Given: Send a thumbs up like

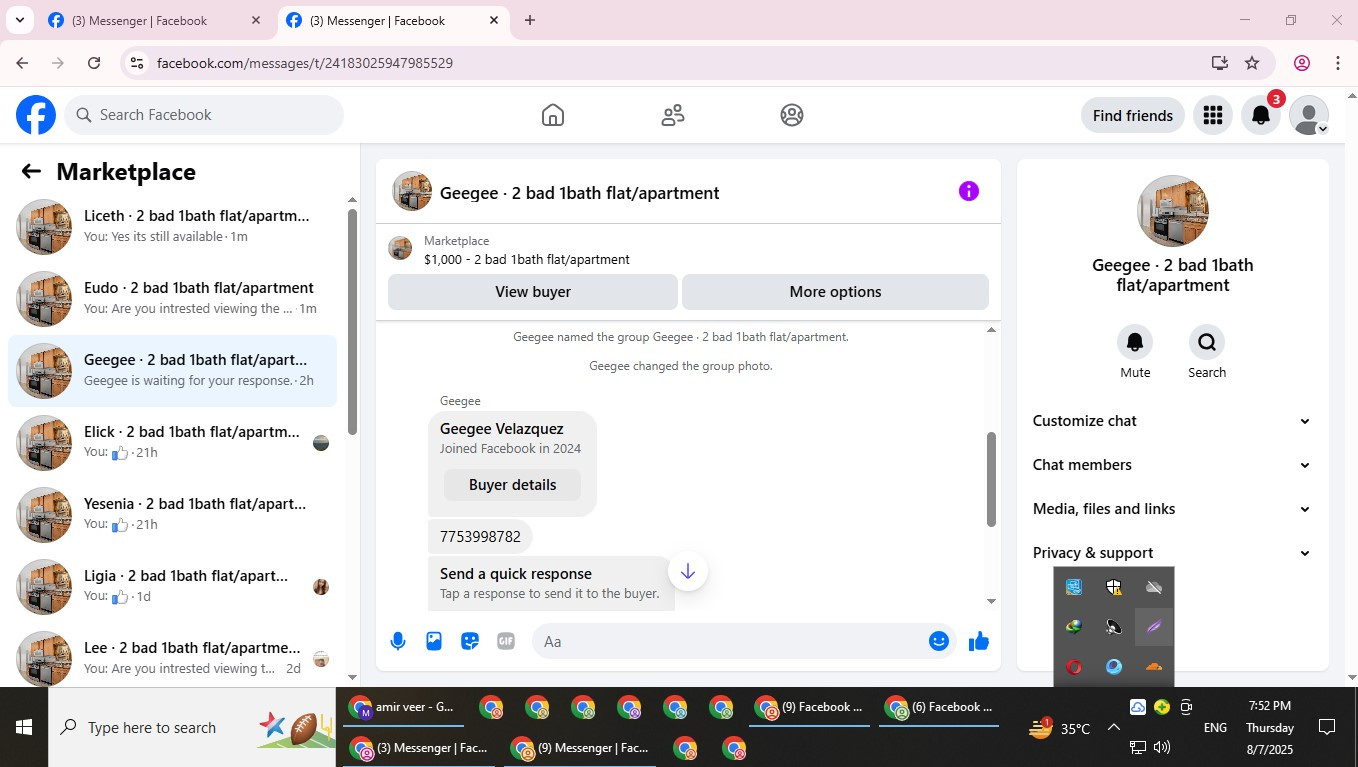Looking at the screenshot, I should [979, 641].
